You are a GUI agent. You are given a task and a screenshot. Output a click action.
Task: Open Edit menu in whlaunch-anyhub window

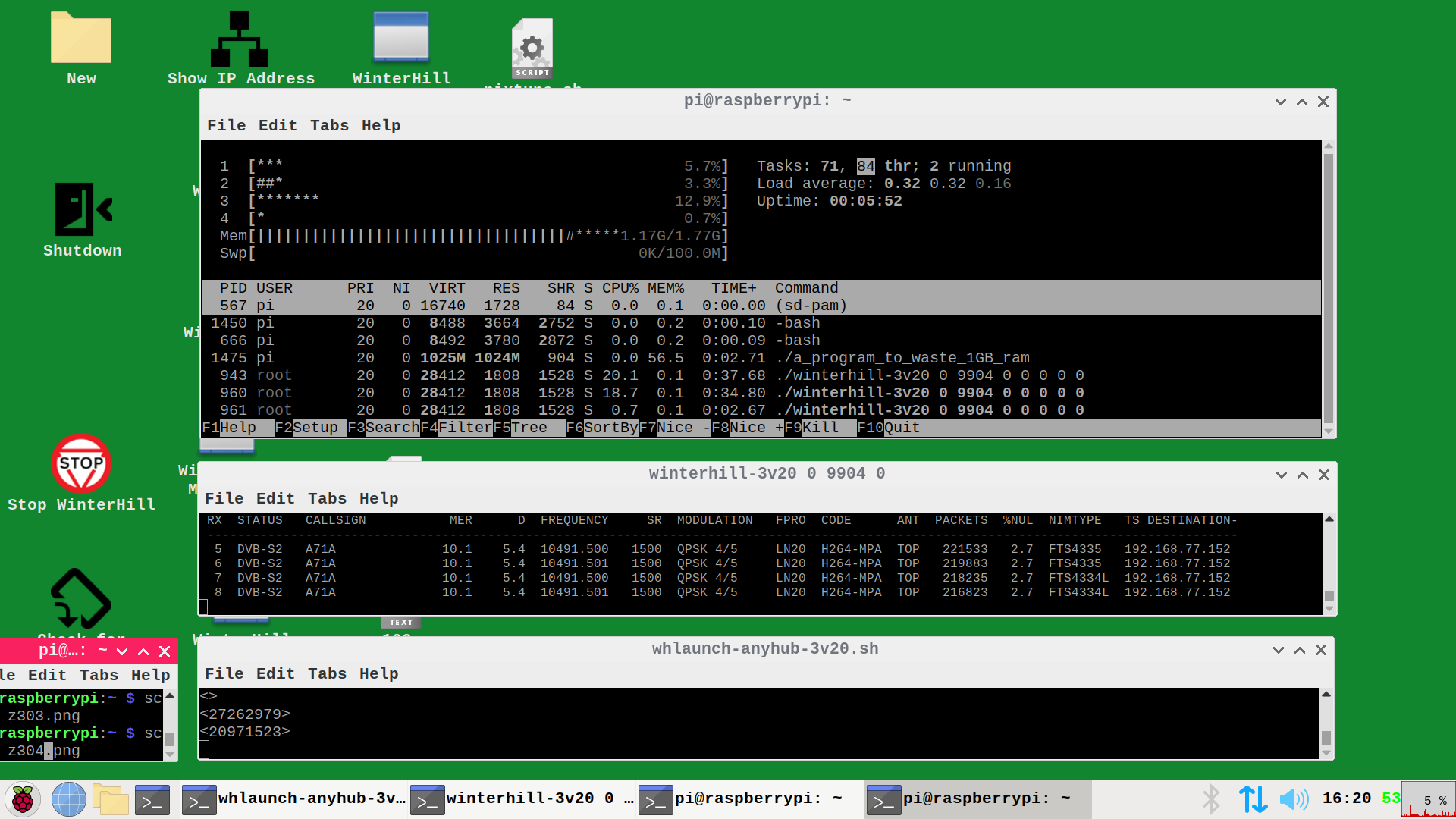point(275,674)
